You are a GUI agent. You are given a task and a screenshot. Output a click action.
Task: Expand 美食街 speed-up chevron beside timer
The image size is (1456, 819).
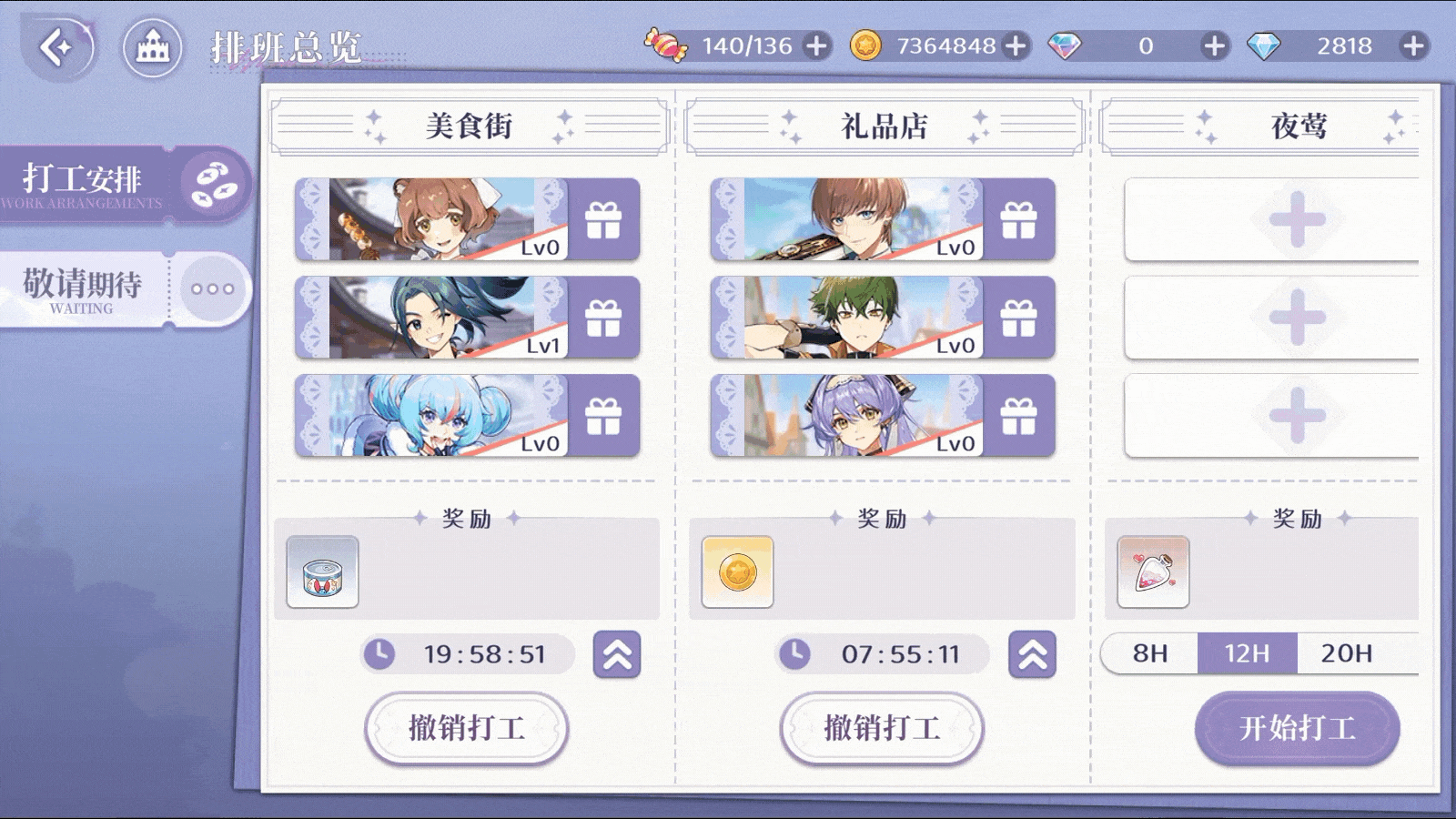point(617,654)
